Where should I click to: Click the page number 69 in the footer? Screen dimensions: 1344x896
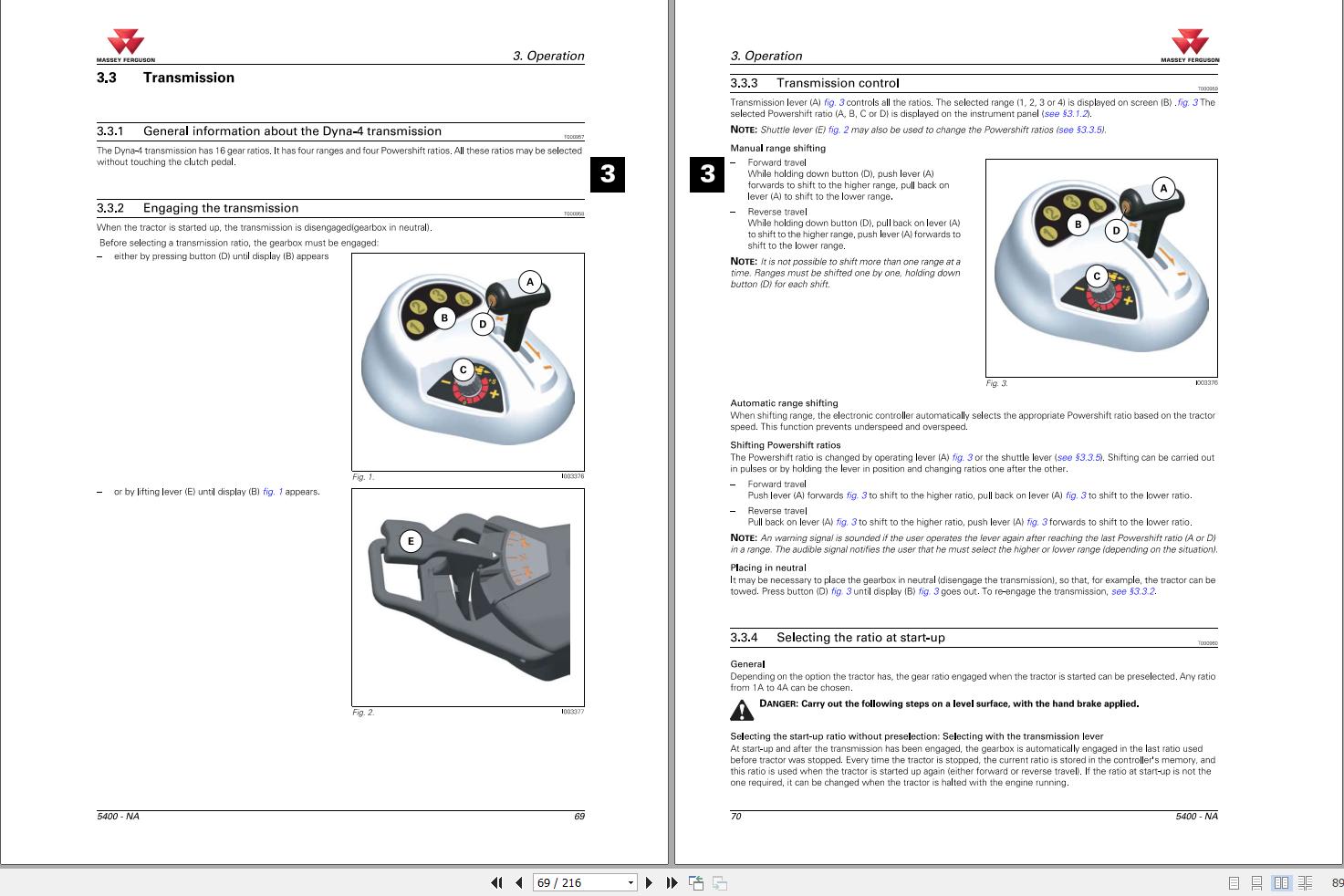[x=578, y=816]
